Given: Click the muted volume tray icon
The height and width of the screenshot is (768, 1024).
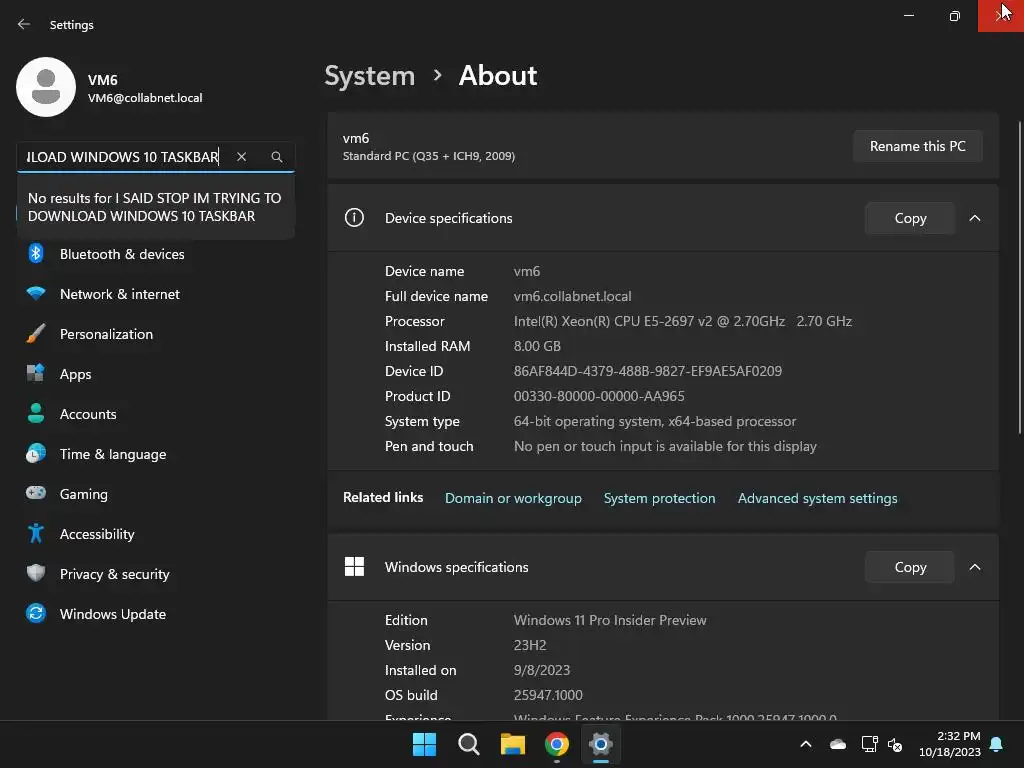Looking at the screenshot, I should pyautogui.click(x=895, y=744).
